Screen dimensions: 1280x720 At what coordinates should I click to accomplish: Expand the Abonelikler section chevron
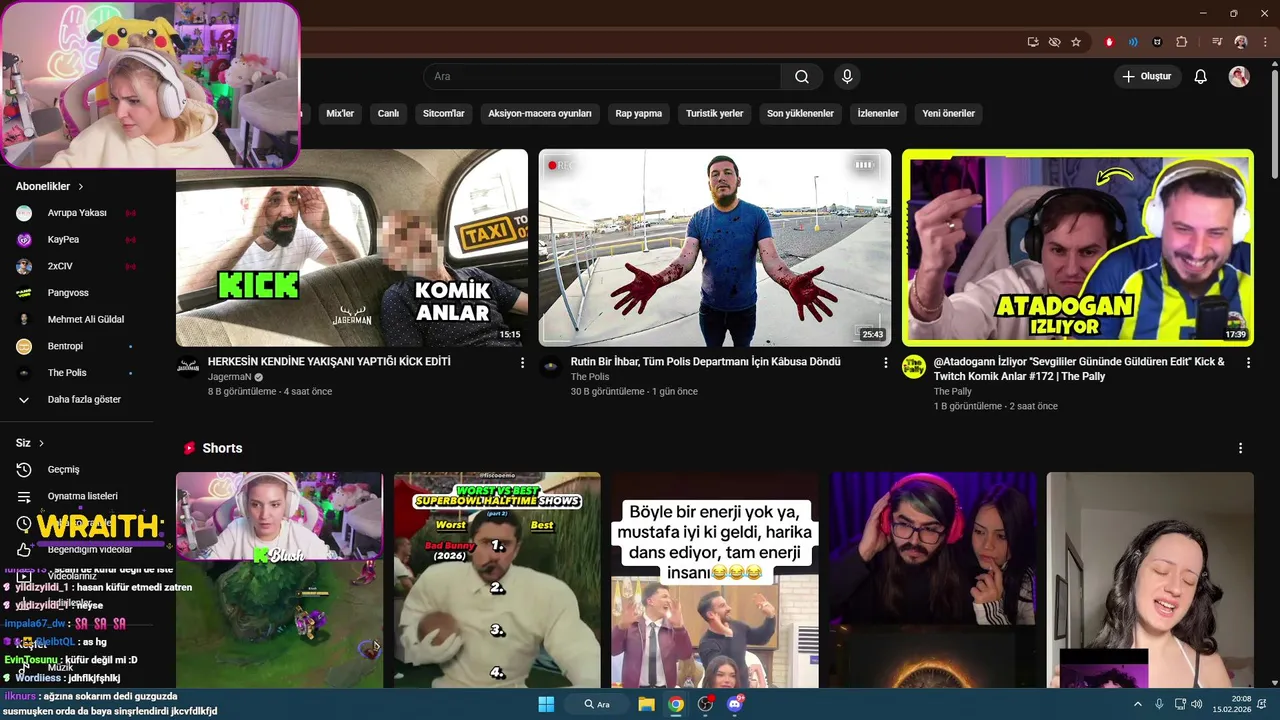pos(81,187)
